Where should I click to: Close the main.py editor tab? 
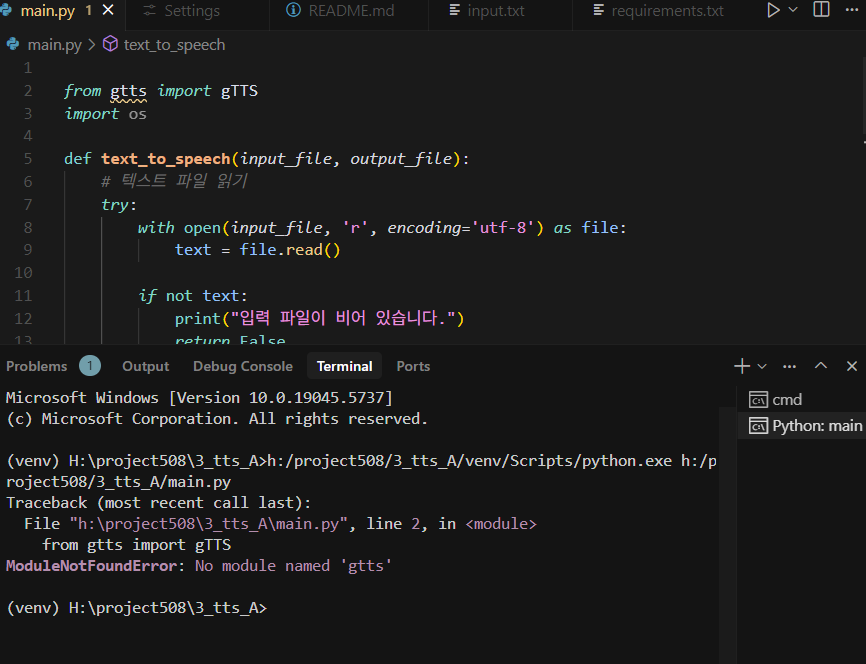pos(108,10)
